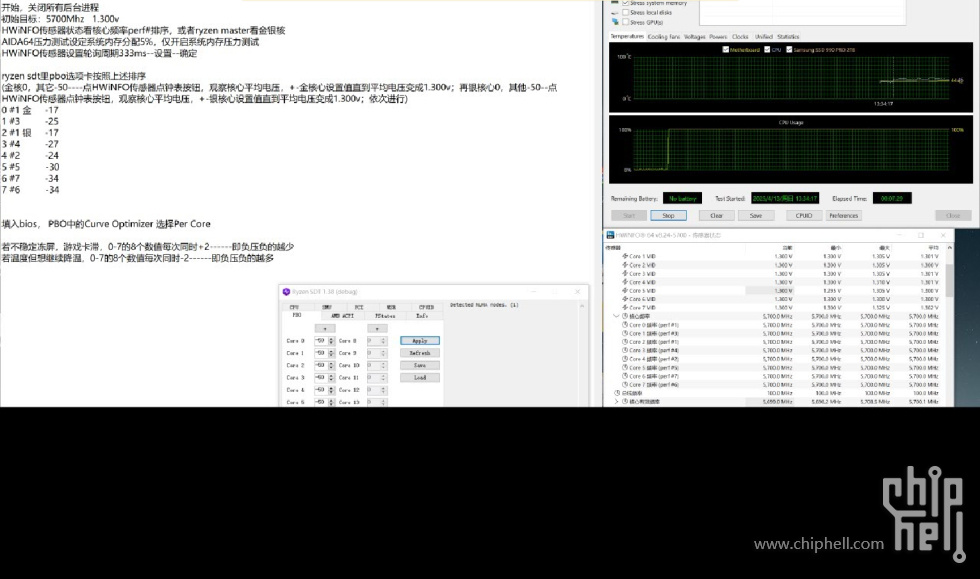Click Core 1 offset spinner arrows
The height and width of the screenshot is (579, 980).
[x=331, y=353]
